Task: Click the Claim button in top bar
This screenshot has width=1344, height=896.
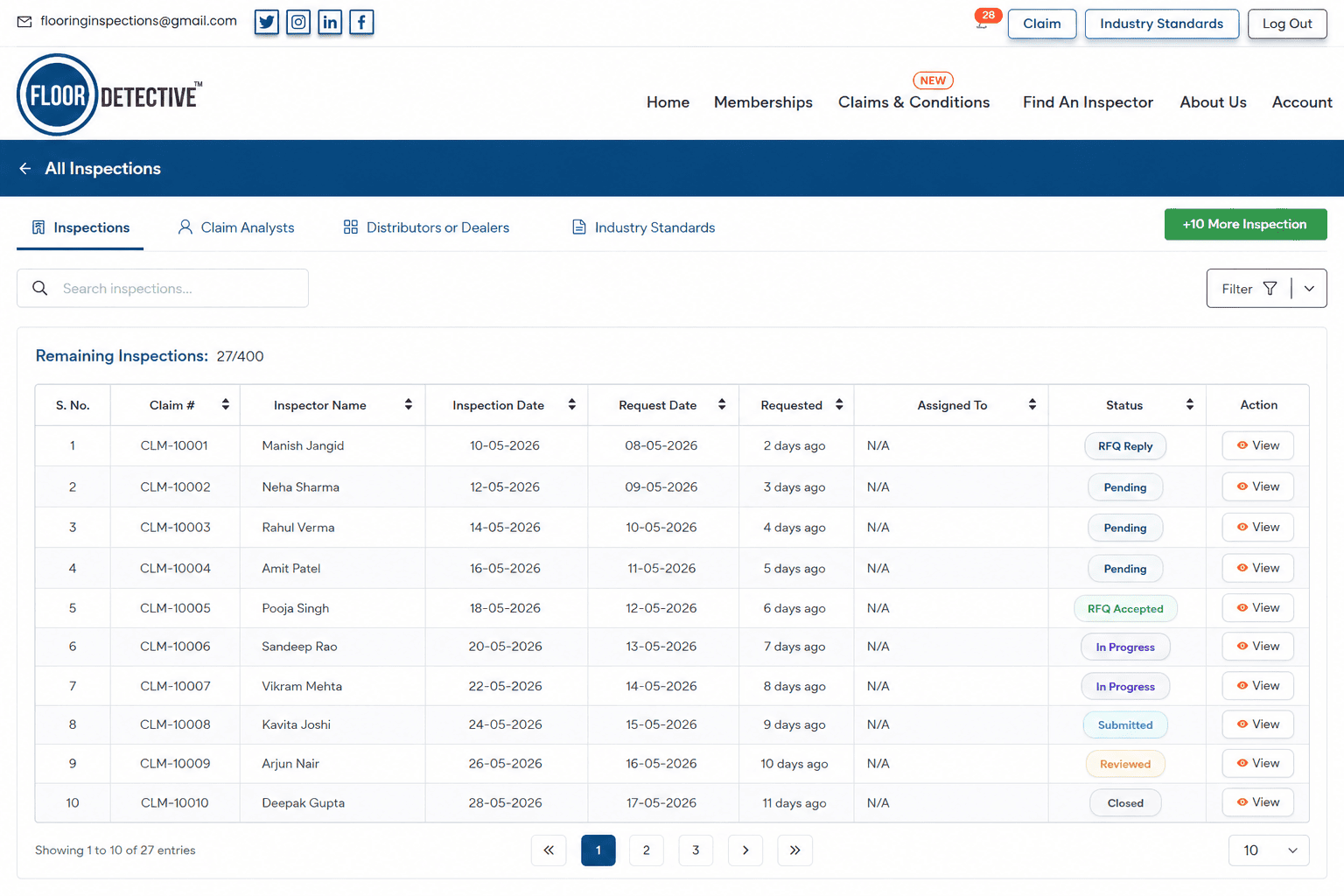Action: (x=1042, y=24)
